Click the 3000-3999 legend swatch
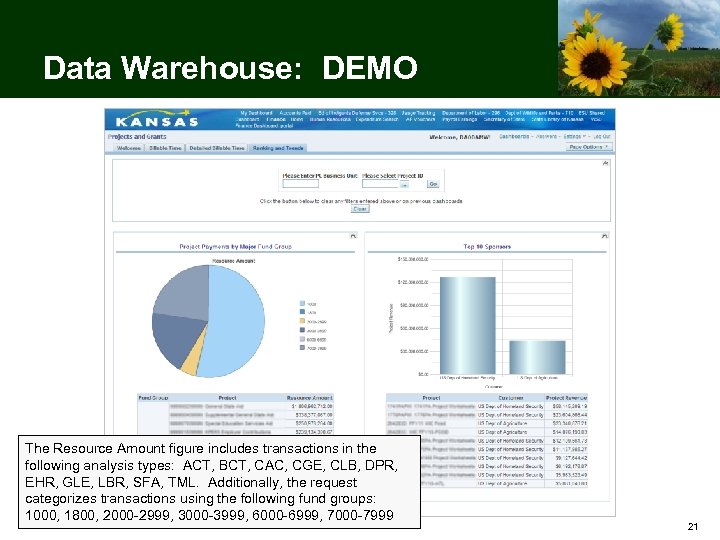This screenshot has height=540, width=720. 302,330
